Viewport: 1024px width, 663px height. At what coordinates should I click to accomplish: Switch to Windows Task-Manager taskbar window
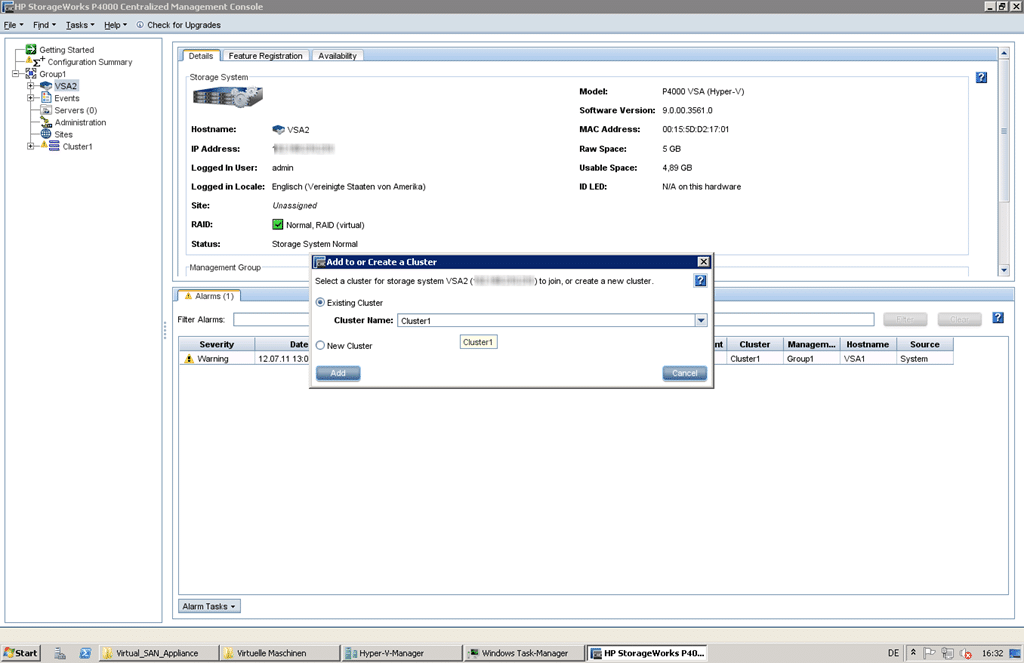click(x=524, y=653)
